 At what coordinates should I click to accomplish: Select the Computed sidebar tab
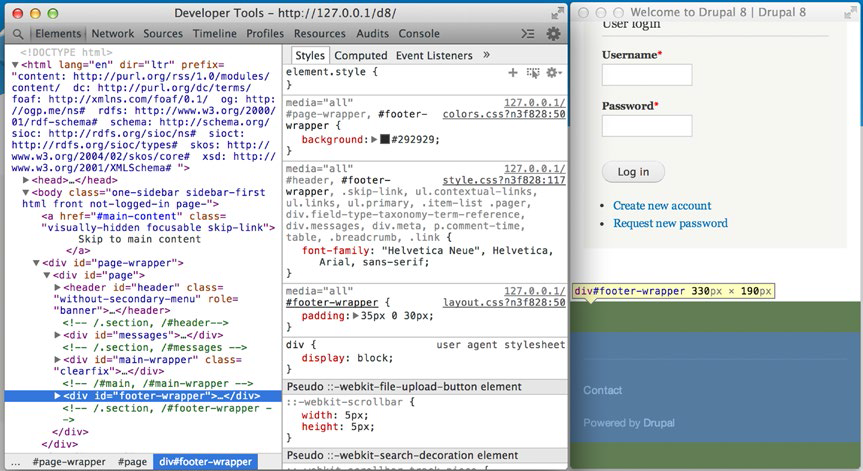(x=361, y=56)
